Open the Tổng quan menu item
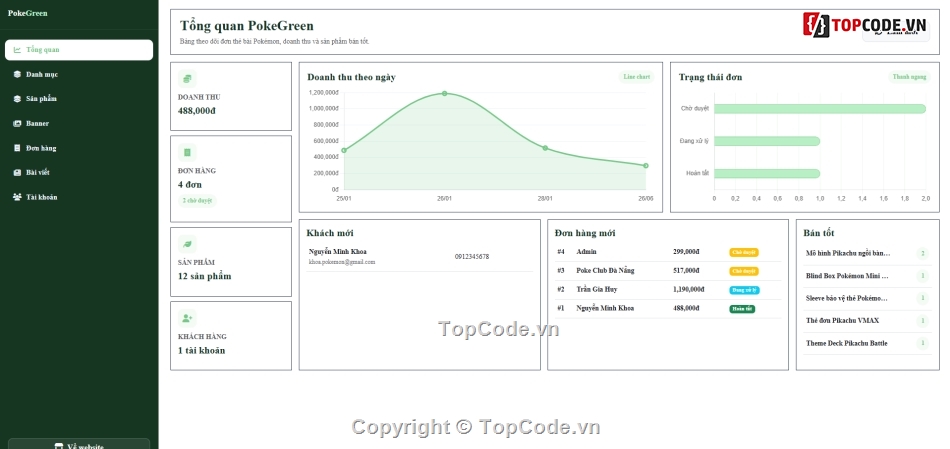The width and height of the screenshot is (950, 449). [x=79, y=50]
